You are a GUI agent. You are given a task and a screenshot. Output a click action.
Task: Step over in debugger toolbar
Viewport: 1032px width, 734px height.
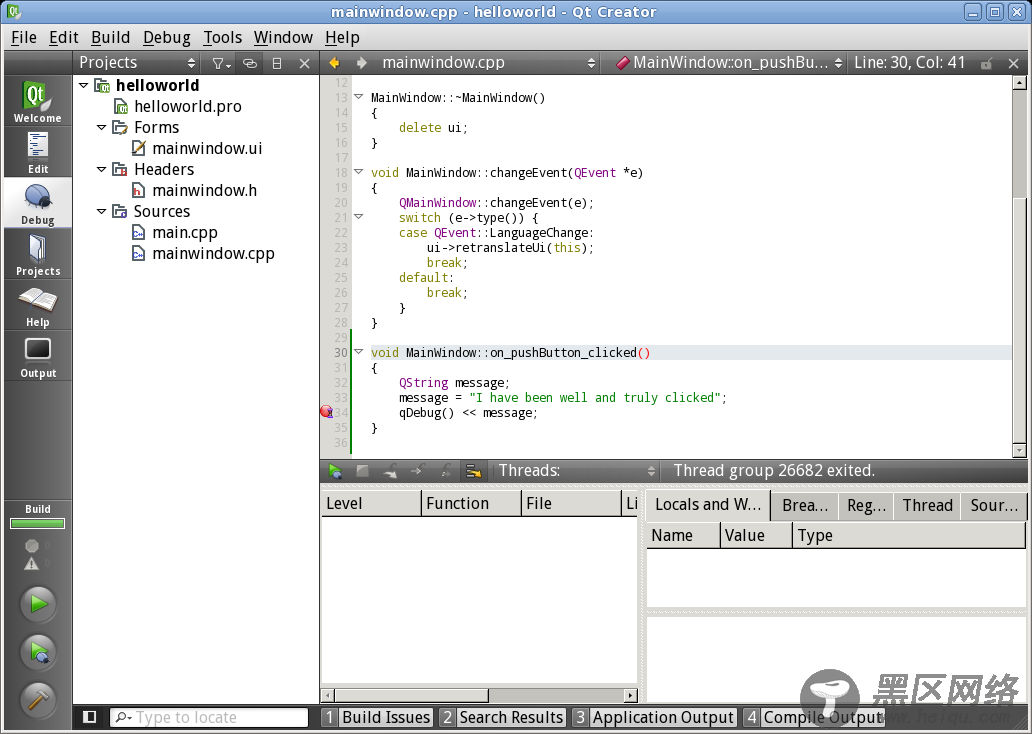click(x=390, y=471)
